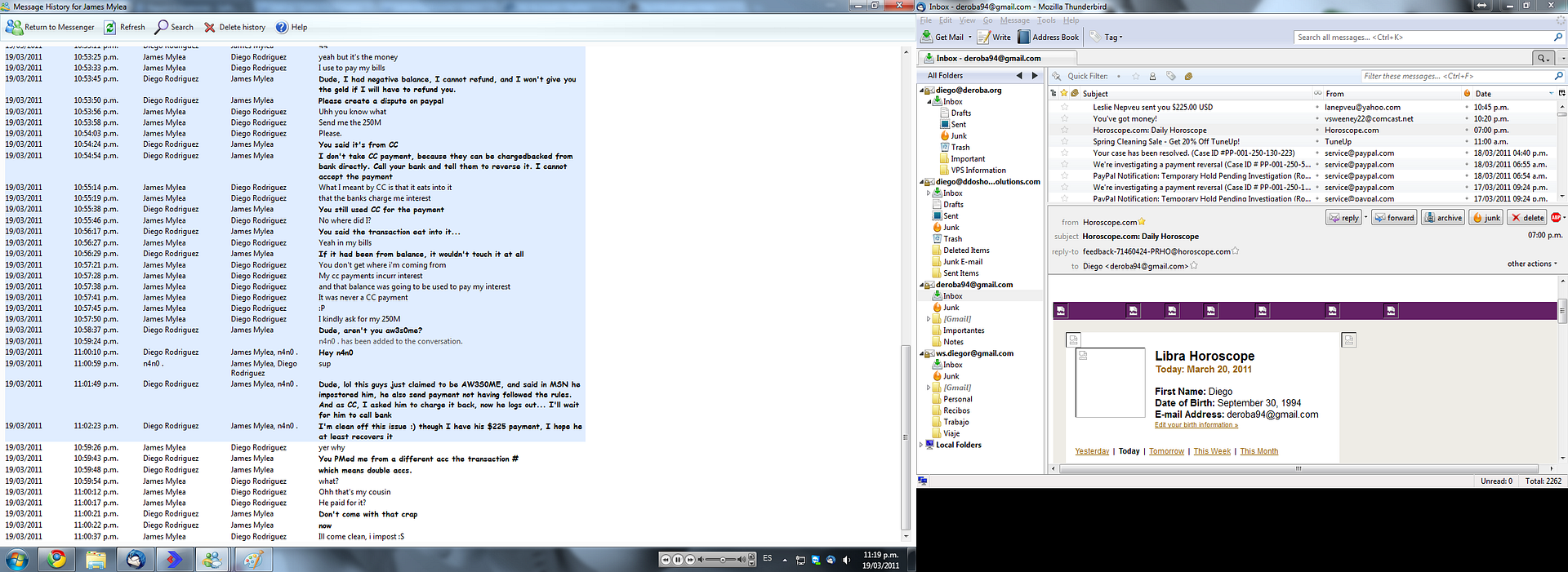Click Search all messages field

click(1429, 37)
